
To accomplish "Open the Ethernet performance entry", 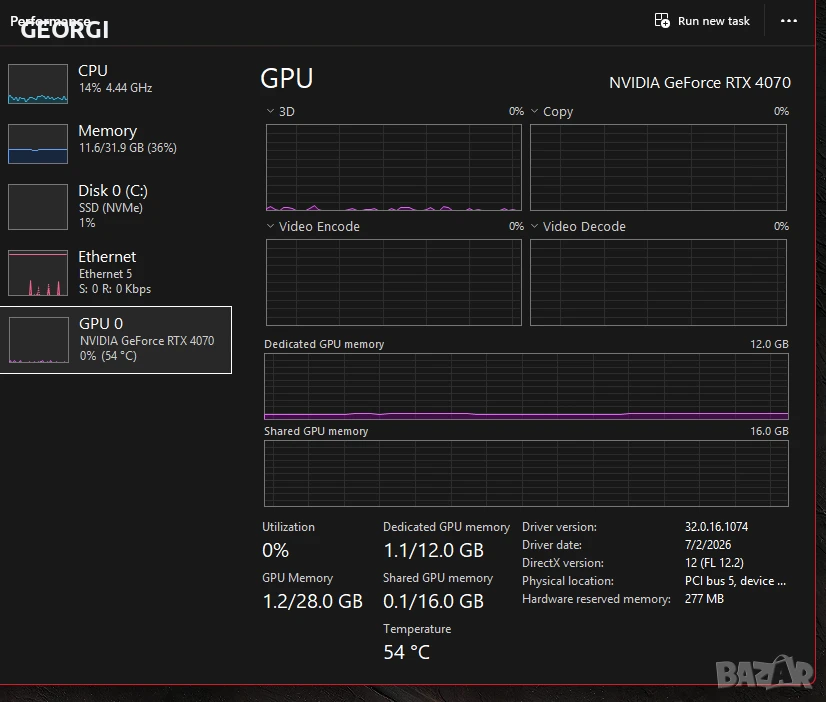I will [116, 272].
